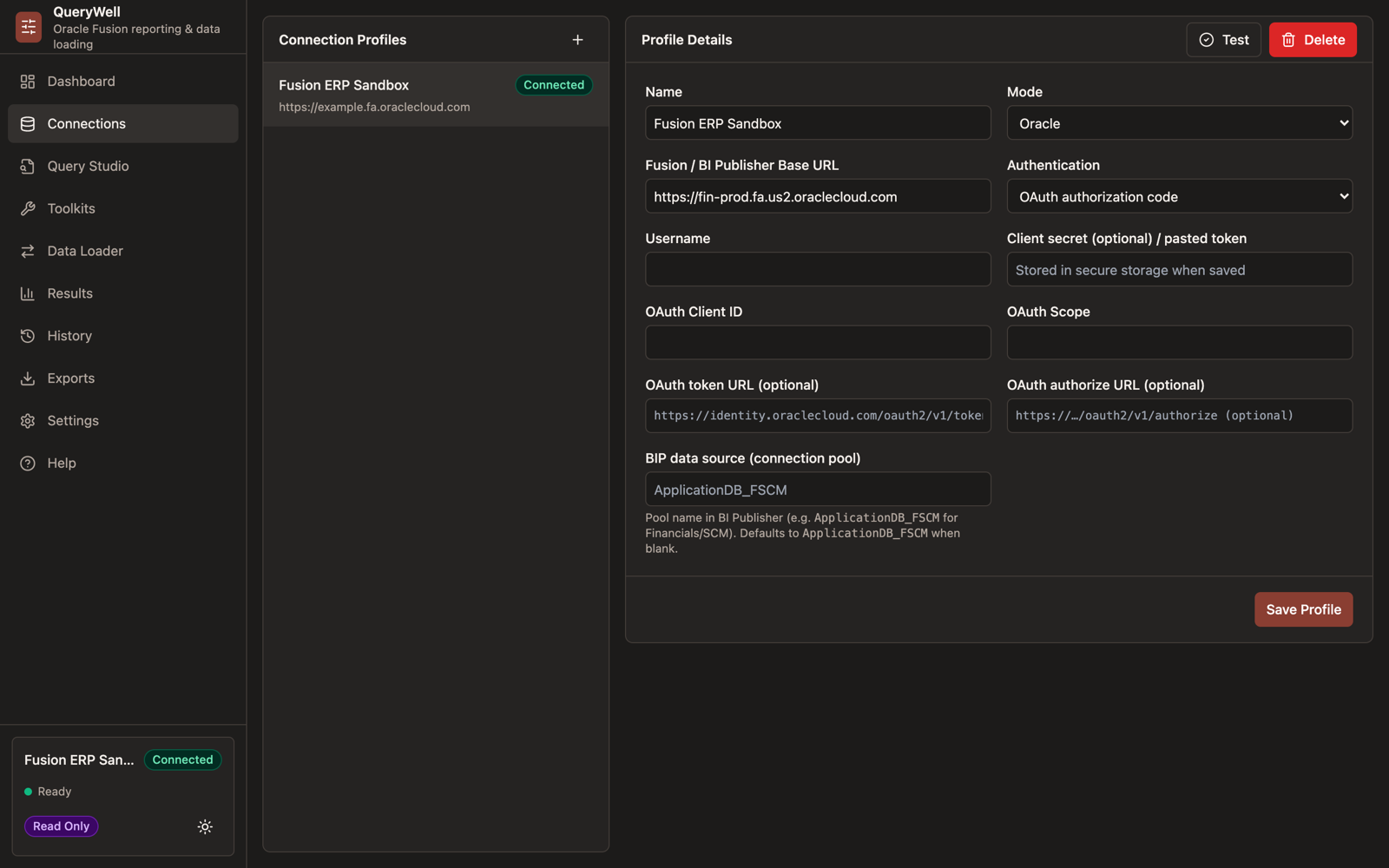Image resolution: width=1389 pixels, height=868 pixels.
Task: Toggle light theme with the sun icon
Action: [205, 827]
